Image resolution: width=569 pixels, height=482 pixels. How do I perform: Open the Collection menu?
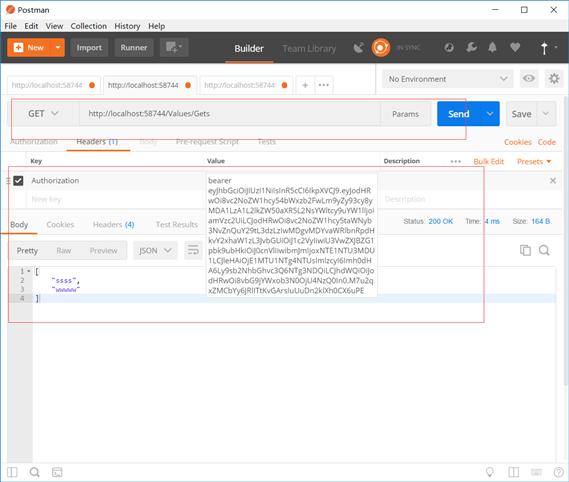(89, 26)
